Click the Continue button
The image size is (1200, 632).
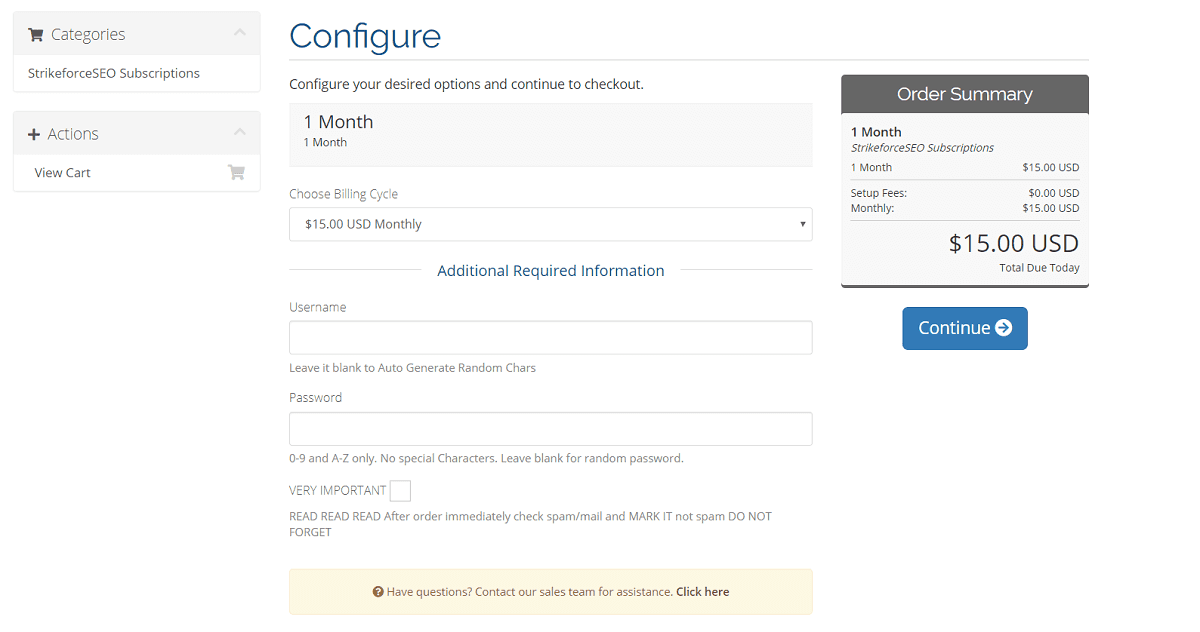pyautogui.click(x=965, y=328)
